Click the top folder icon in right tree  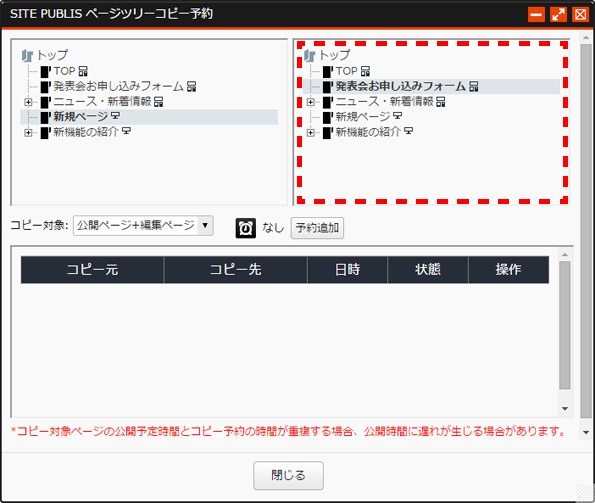(310, 56)
